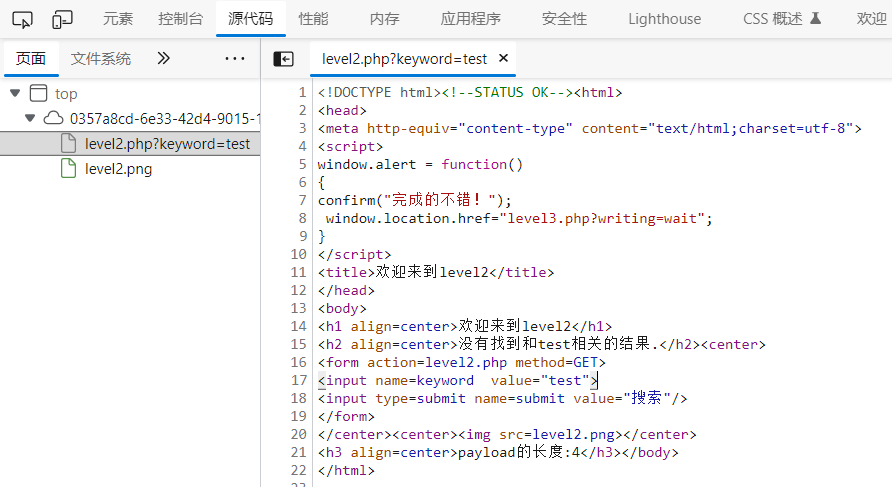
Task: Select the 0357a8cd-6e33-42d4-9015 domain entry
Action: [x=165, y=118]
